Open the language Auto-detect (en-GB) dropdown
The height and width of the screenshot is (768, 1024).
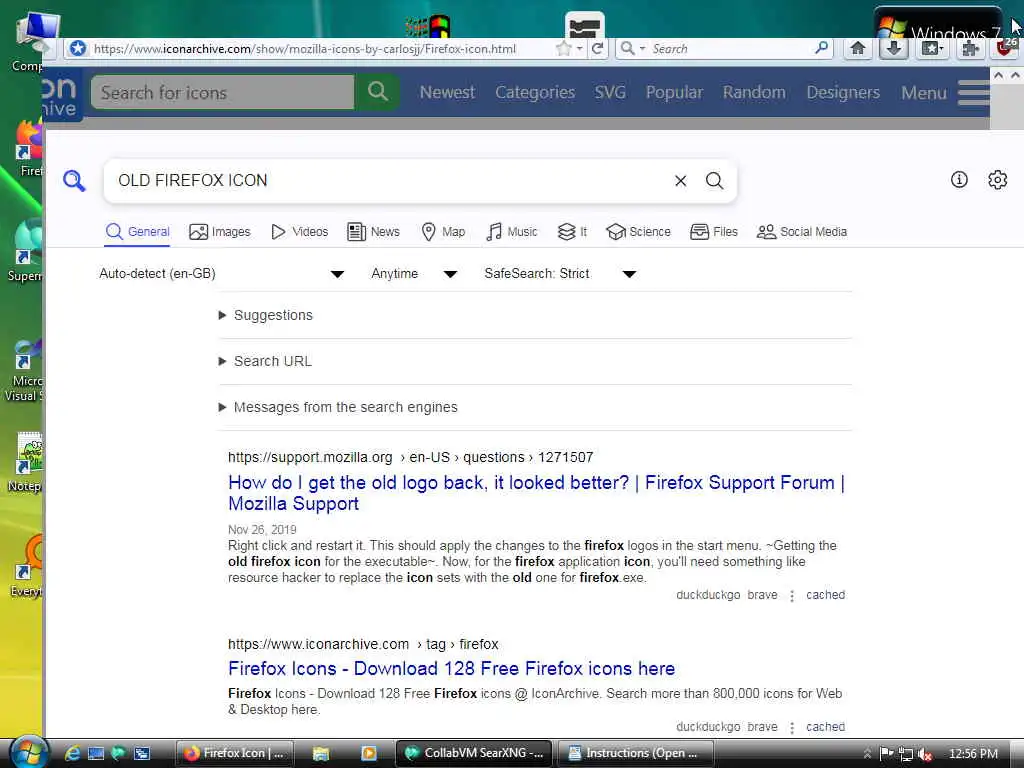pyautogui.click(x=222, y=274)
